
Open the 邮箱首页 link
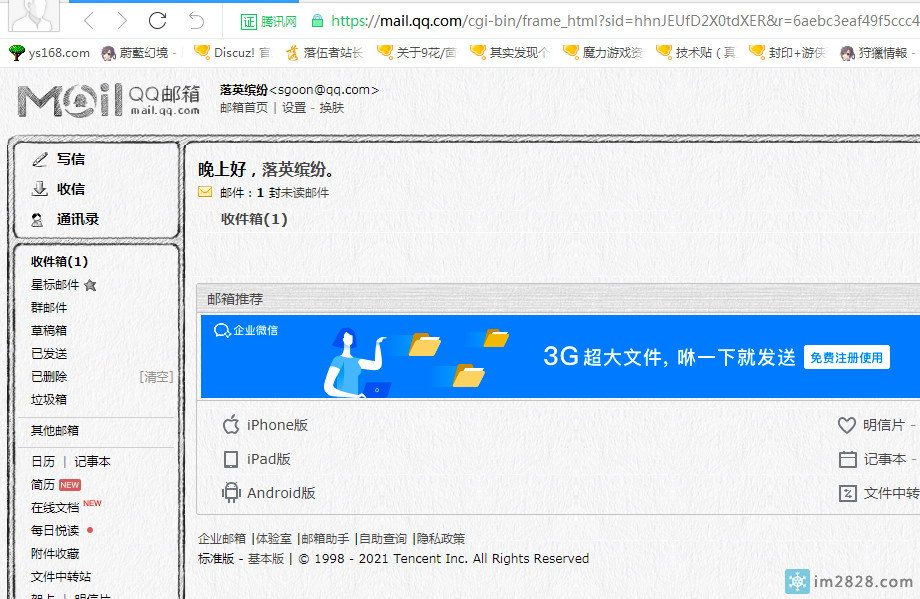(243, 108)
